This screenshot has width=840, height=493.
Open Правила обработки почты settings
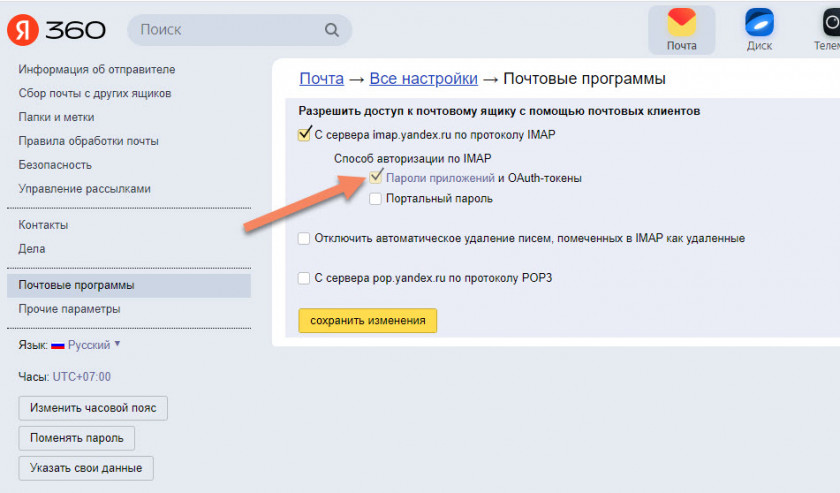click(x=88, y=141)
